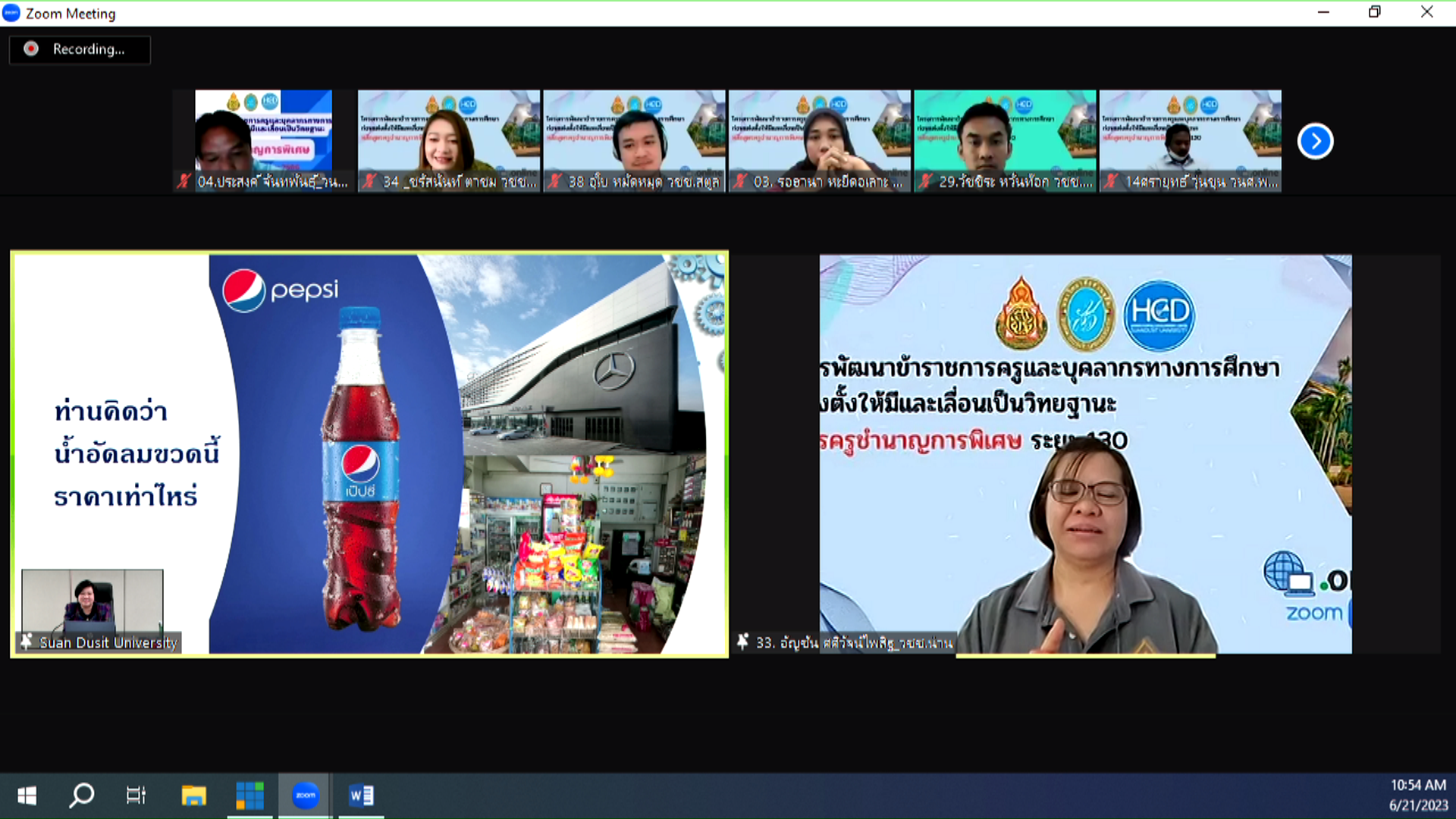This screenshot has height=819, width=1456.
Task: Select participant 38 video thumbnail
Action: click(x=634, y=140)
